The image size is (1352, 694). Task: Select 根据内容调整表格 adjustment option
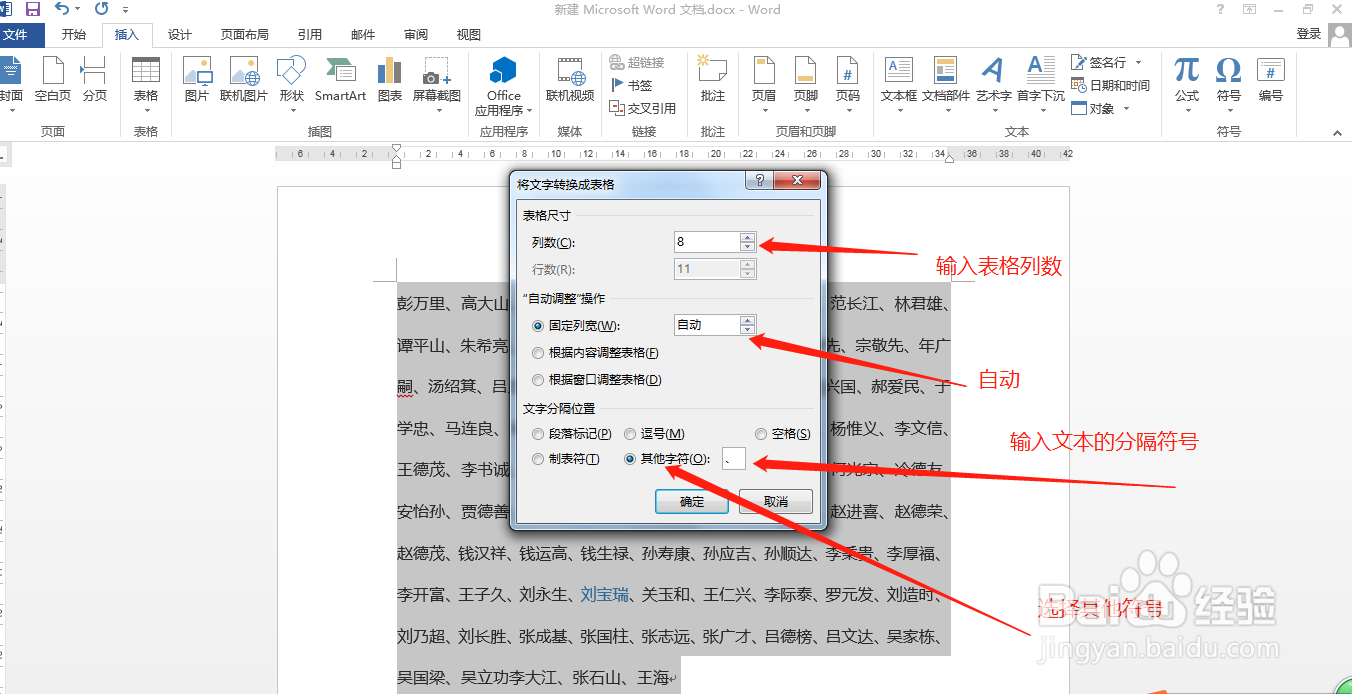coord(538,352)
